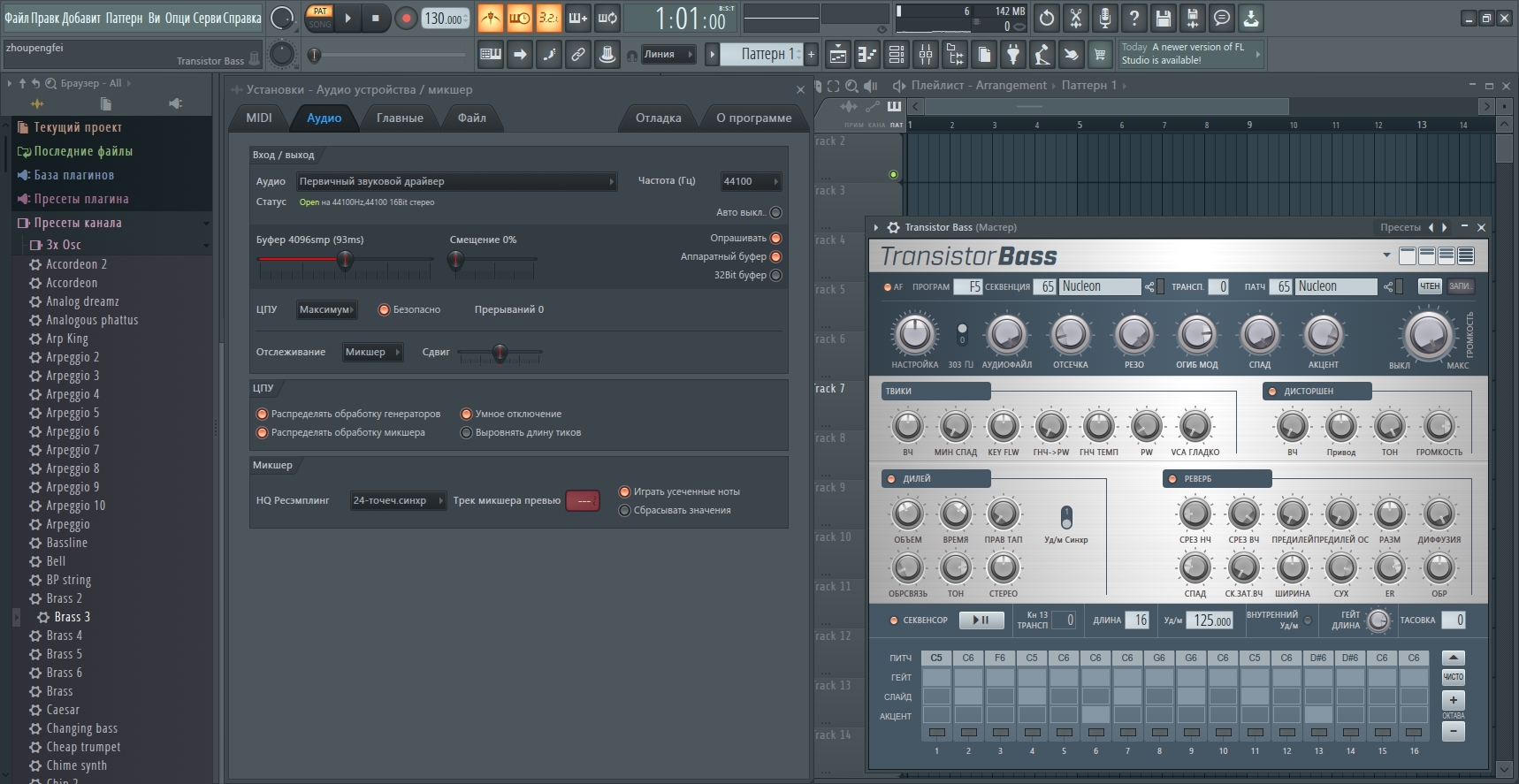Click the link-to-controller chain icon
This screenshot has height=784, width=1519.
coord(578,55)
